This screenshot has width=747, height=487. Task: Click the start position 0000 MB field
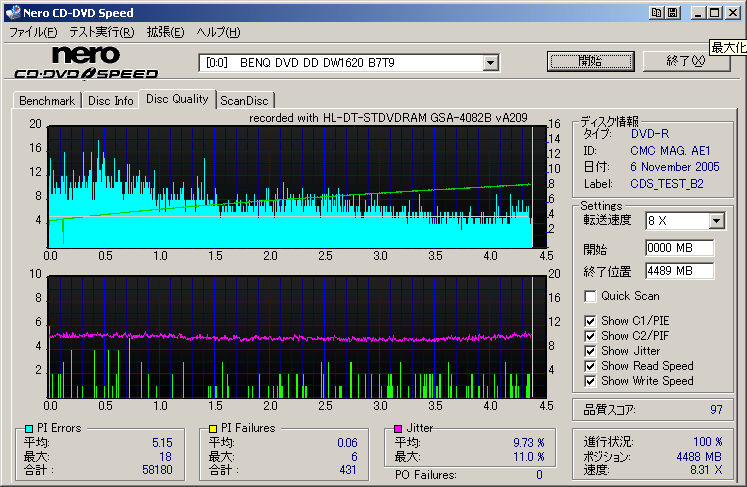coord(680,248)
